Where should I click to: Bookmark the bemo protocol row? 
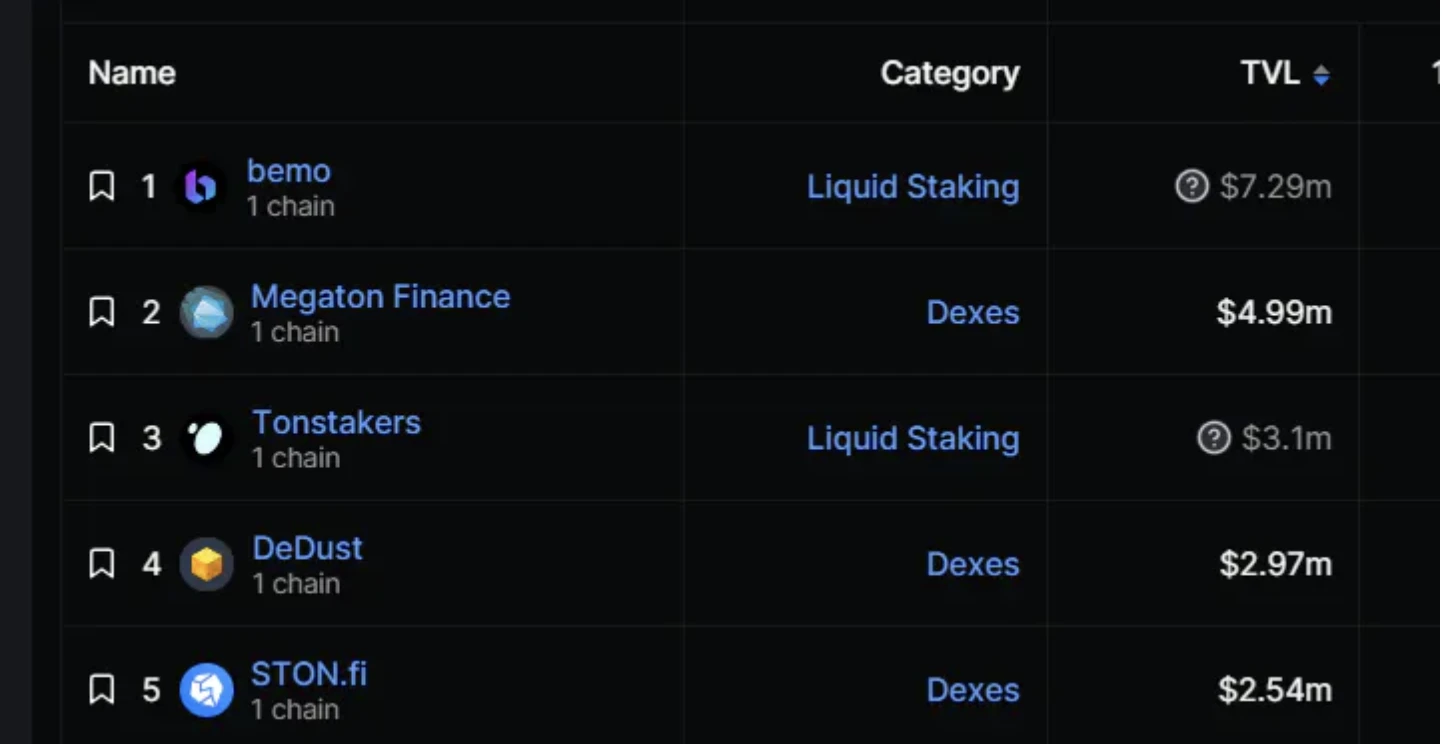coord(102,186)
